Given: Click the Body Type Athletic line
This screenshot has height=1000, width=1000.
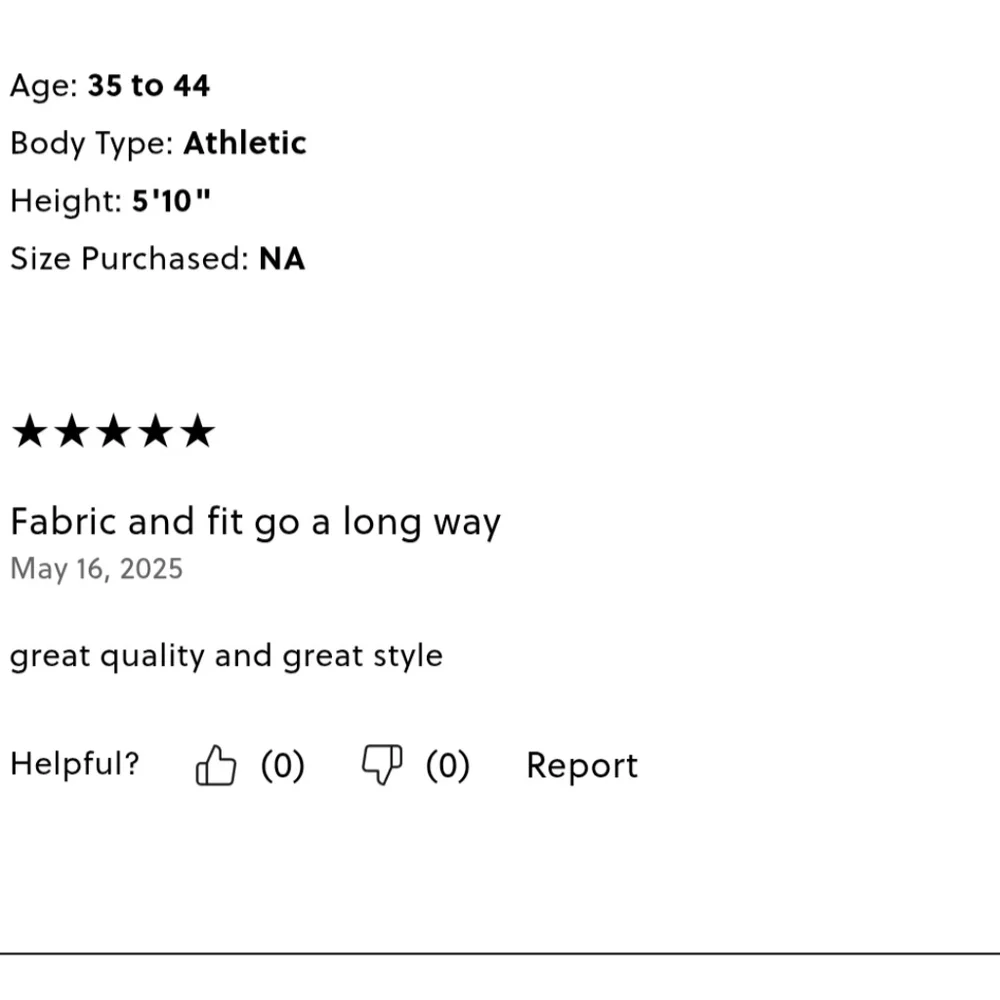Looking at the screenshot, I should click(x=158, y=143).
